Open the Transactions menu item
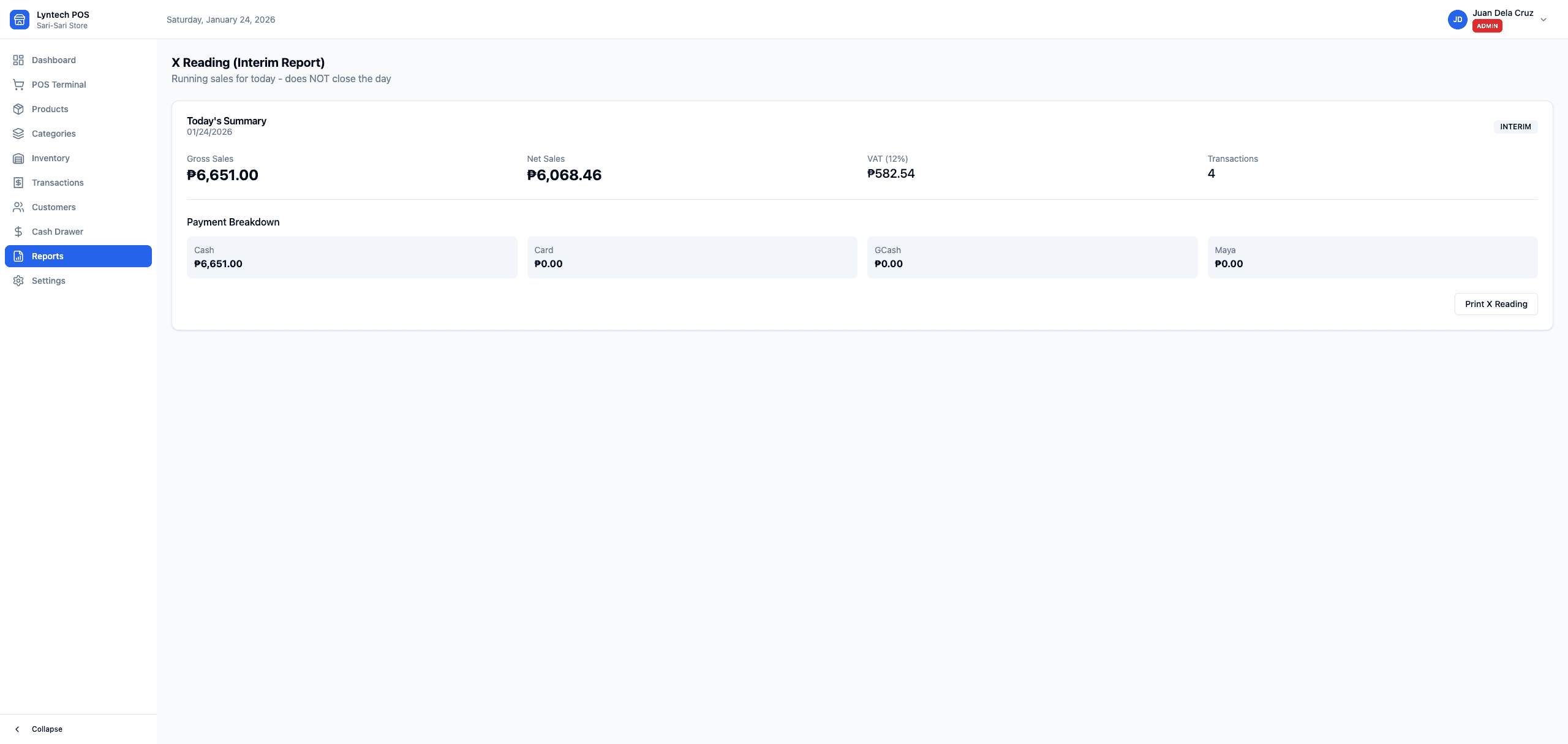This screenshot has width=1568, height=744. (78, 183)
